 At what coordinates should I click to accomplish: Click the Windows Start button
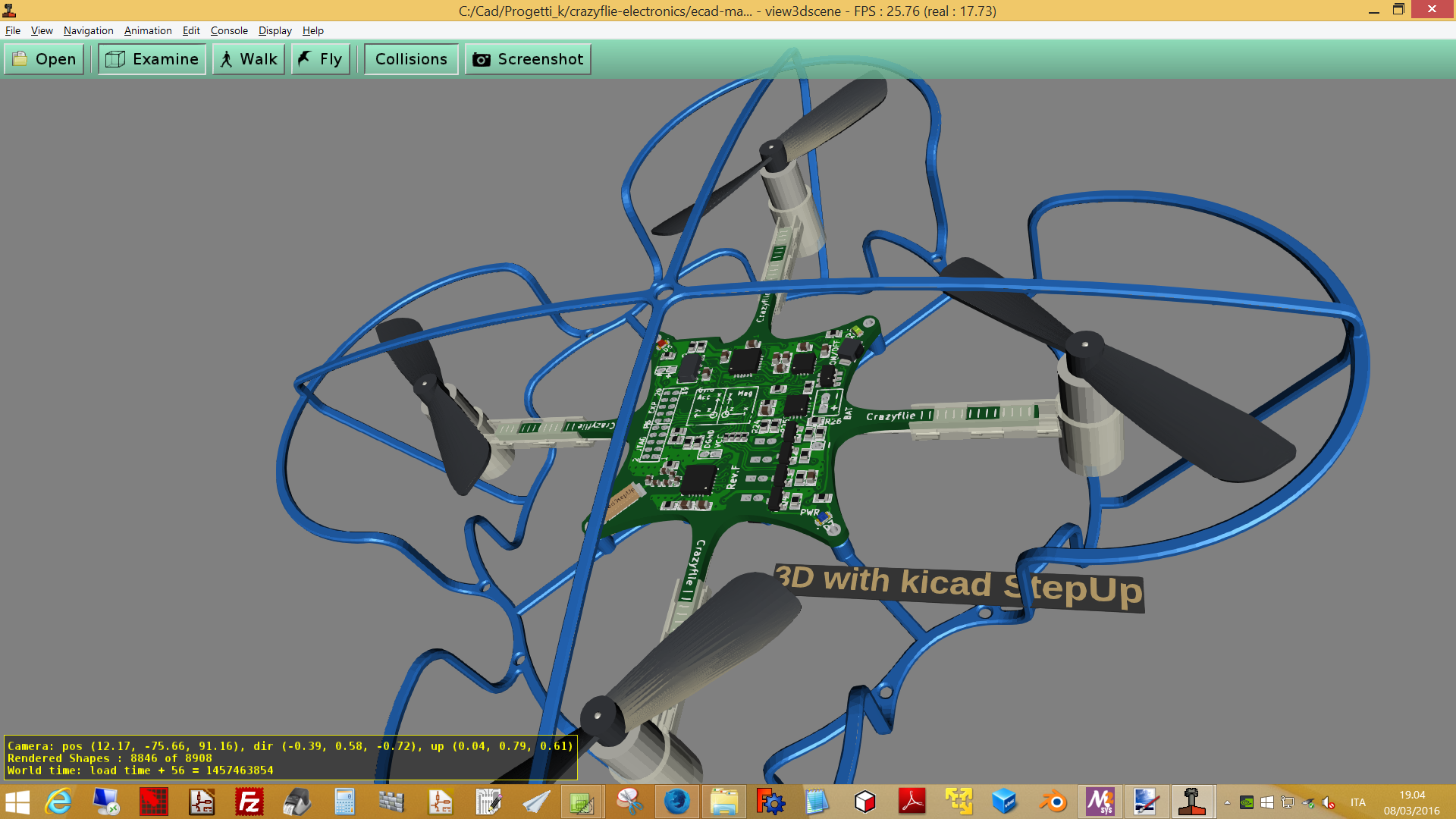[17, 802]
